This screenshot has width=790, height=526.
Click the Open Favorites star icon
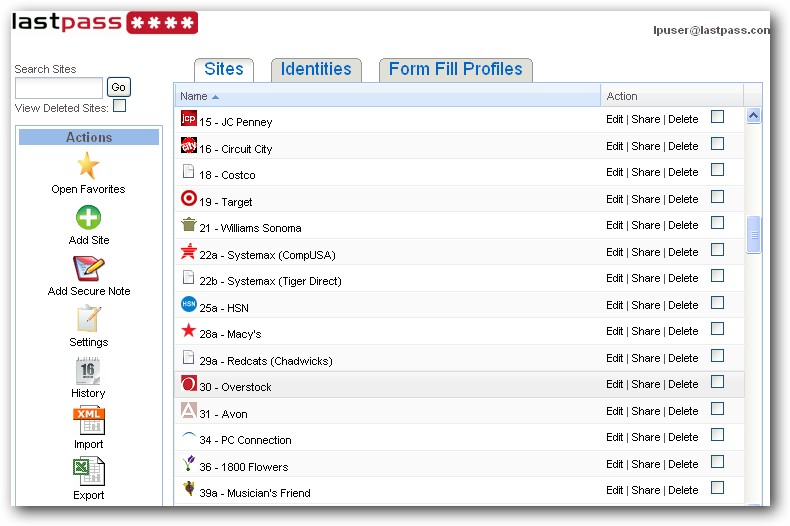tap(88, 166)
